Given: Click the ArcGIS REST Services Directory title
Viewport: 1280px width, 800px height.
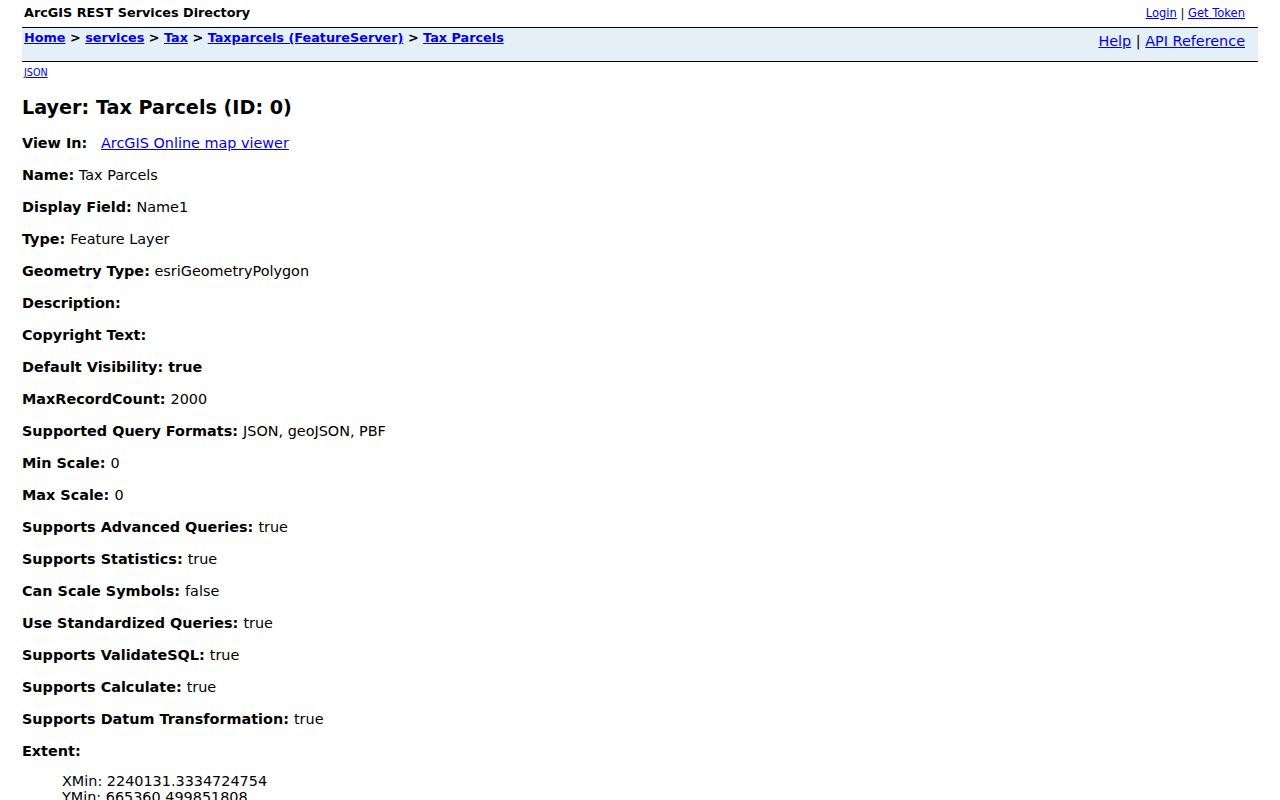Looking at the screenshot, I should point(137,13).
